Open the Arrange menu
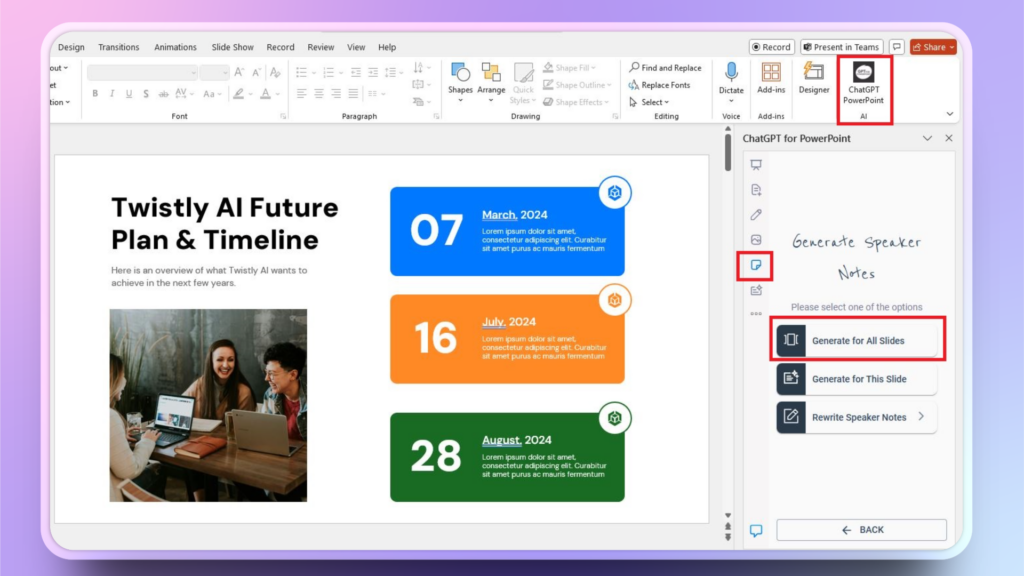The image size is (1024, 576). pos(491,82)
